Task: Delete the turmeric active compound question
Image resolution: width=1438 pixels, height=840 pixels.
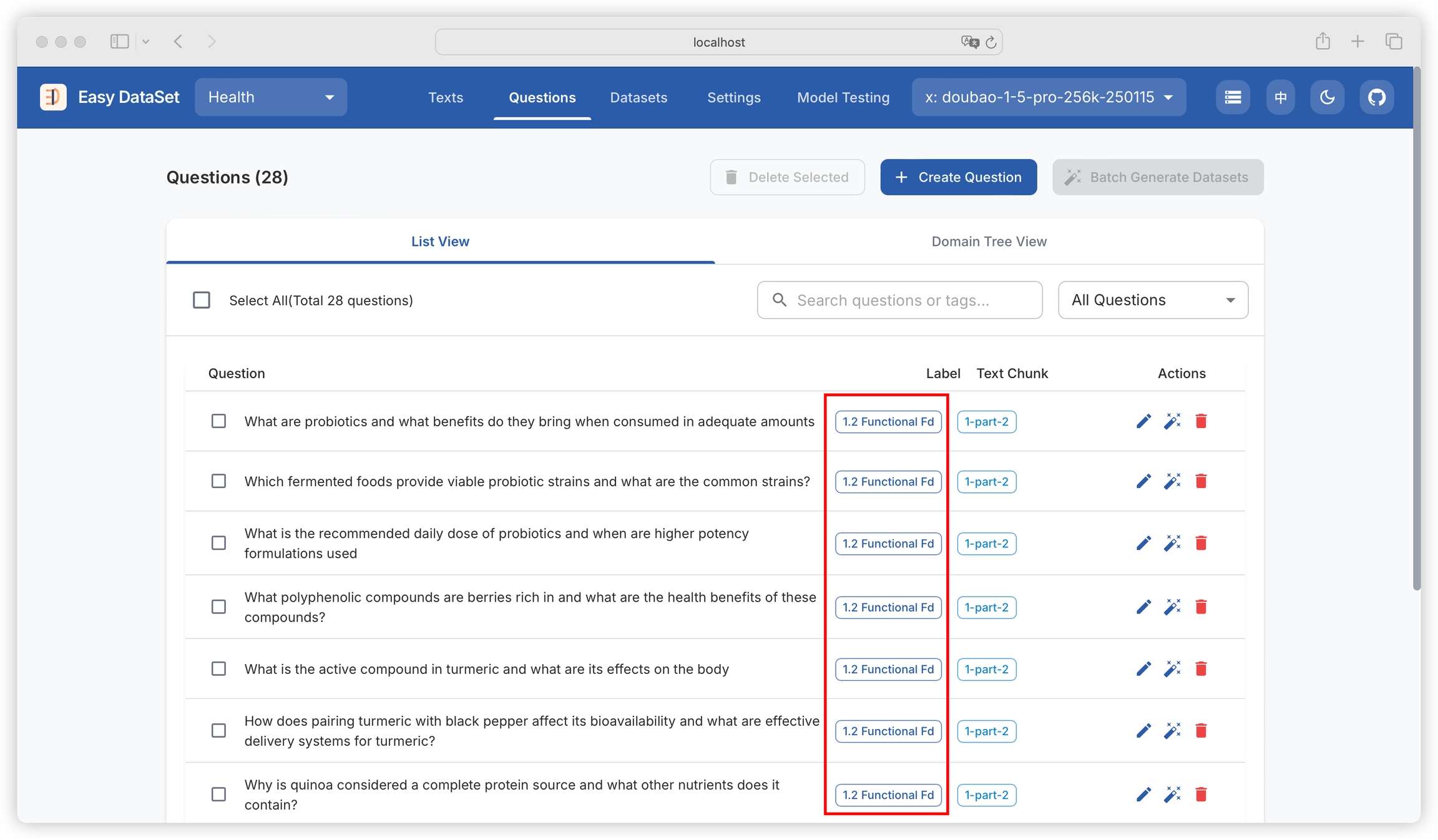Action: click(1201, 669)
